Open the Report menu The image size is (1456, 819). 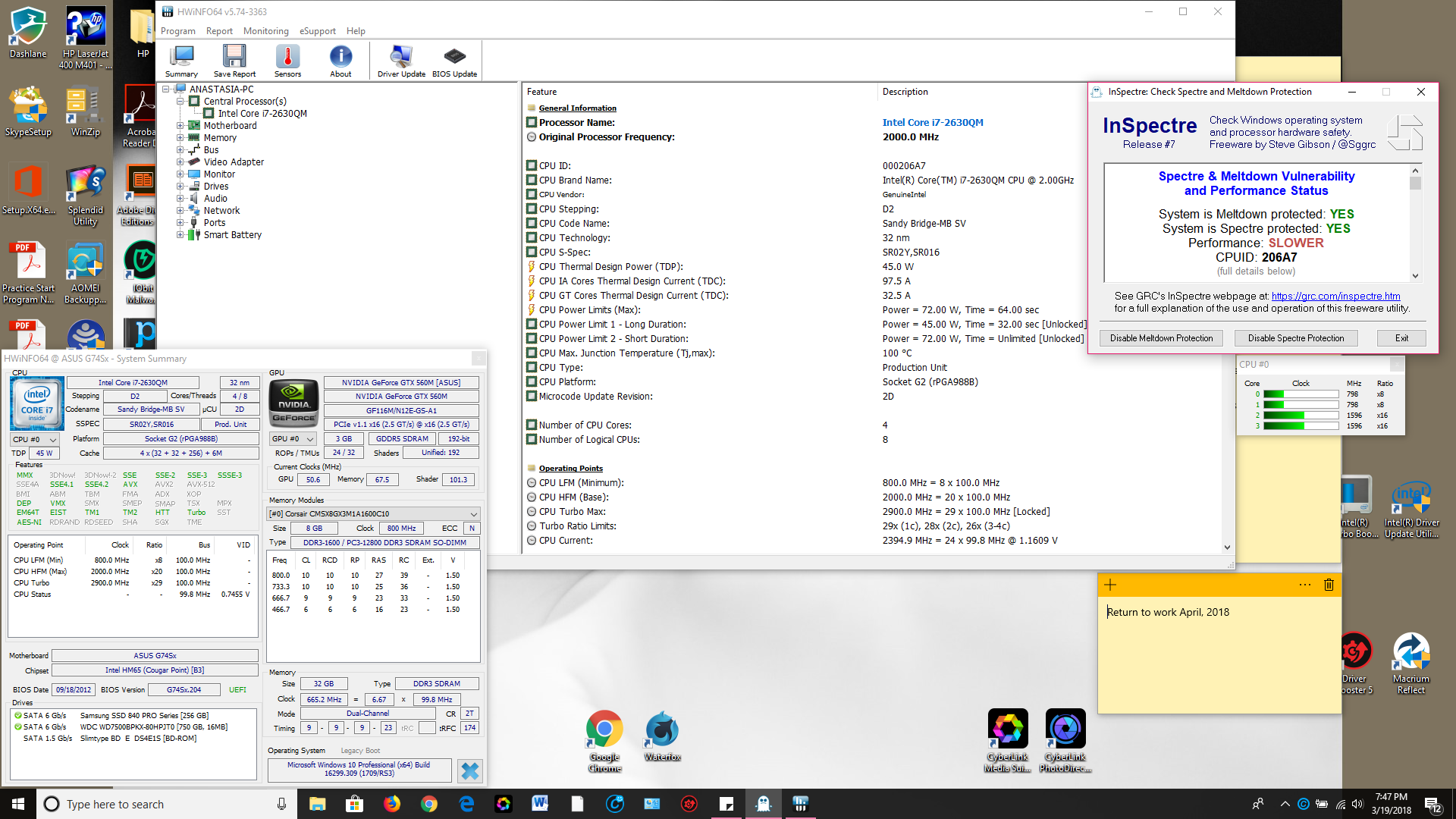tap(219, 31)
